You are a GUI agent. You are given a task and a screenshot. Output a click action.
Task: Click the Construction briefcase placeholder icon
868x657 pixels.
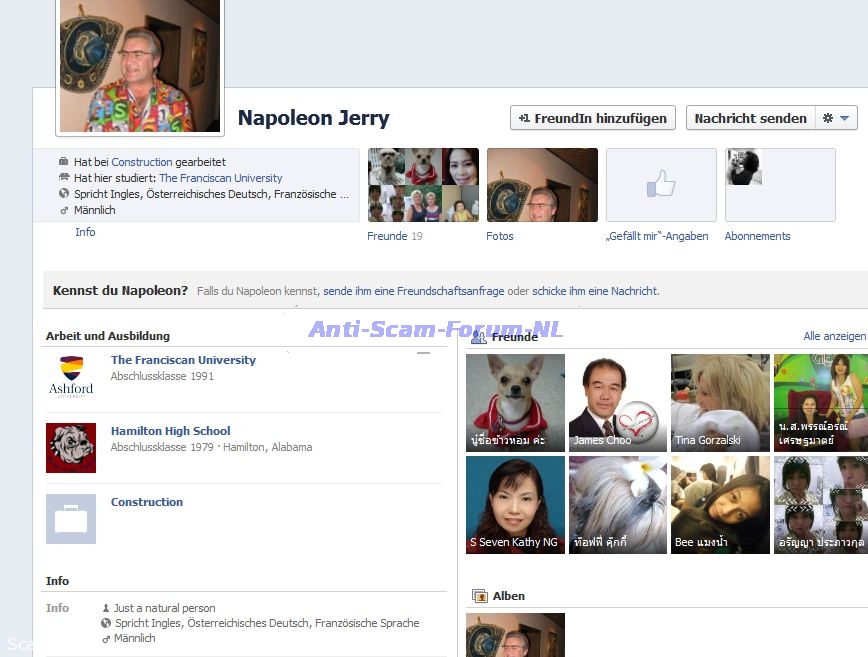pyautogui.click(x=71, y=518)
